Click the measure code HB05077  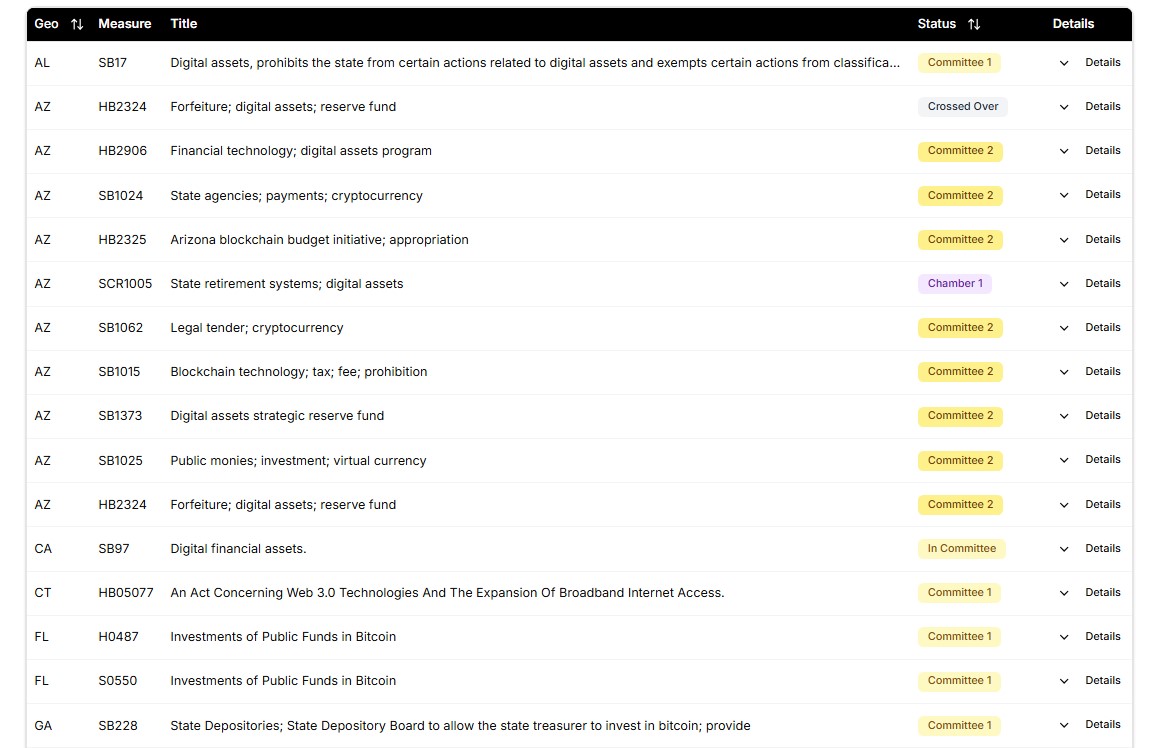125,593
